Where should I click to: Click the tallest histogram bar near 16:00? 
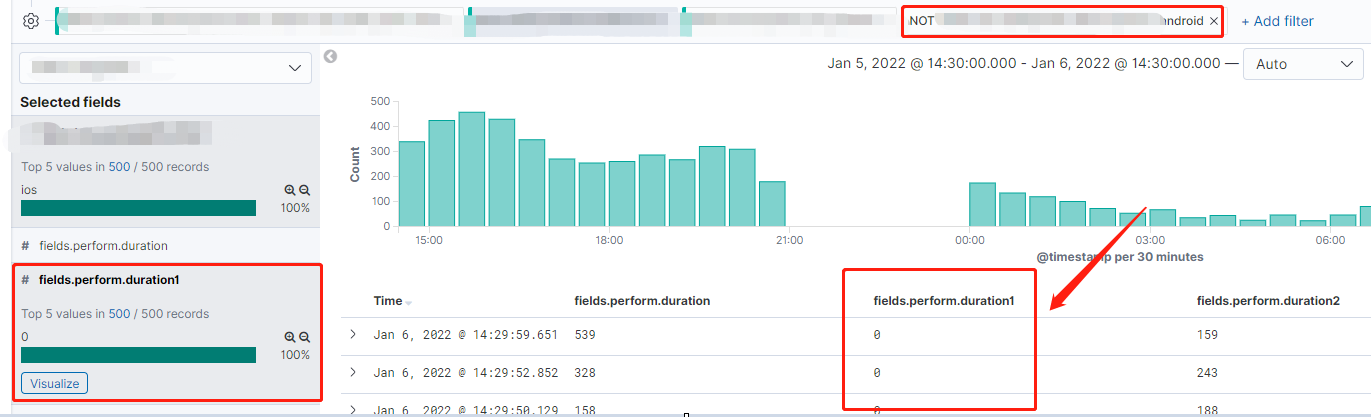[471, 169]
